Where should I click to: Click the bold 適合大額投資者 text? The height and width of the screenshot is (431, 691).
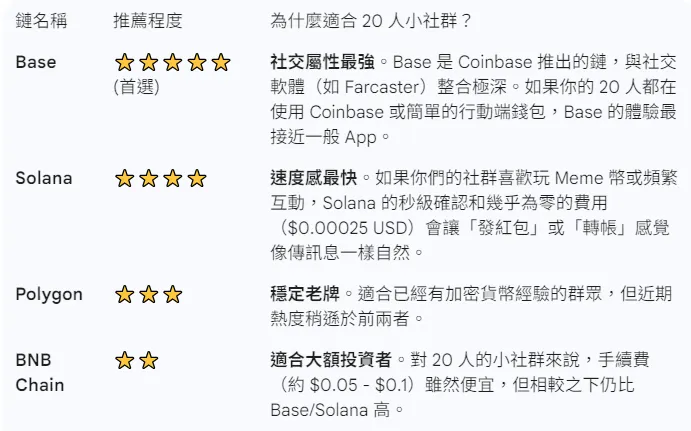tap(331, 359)
